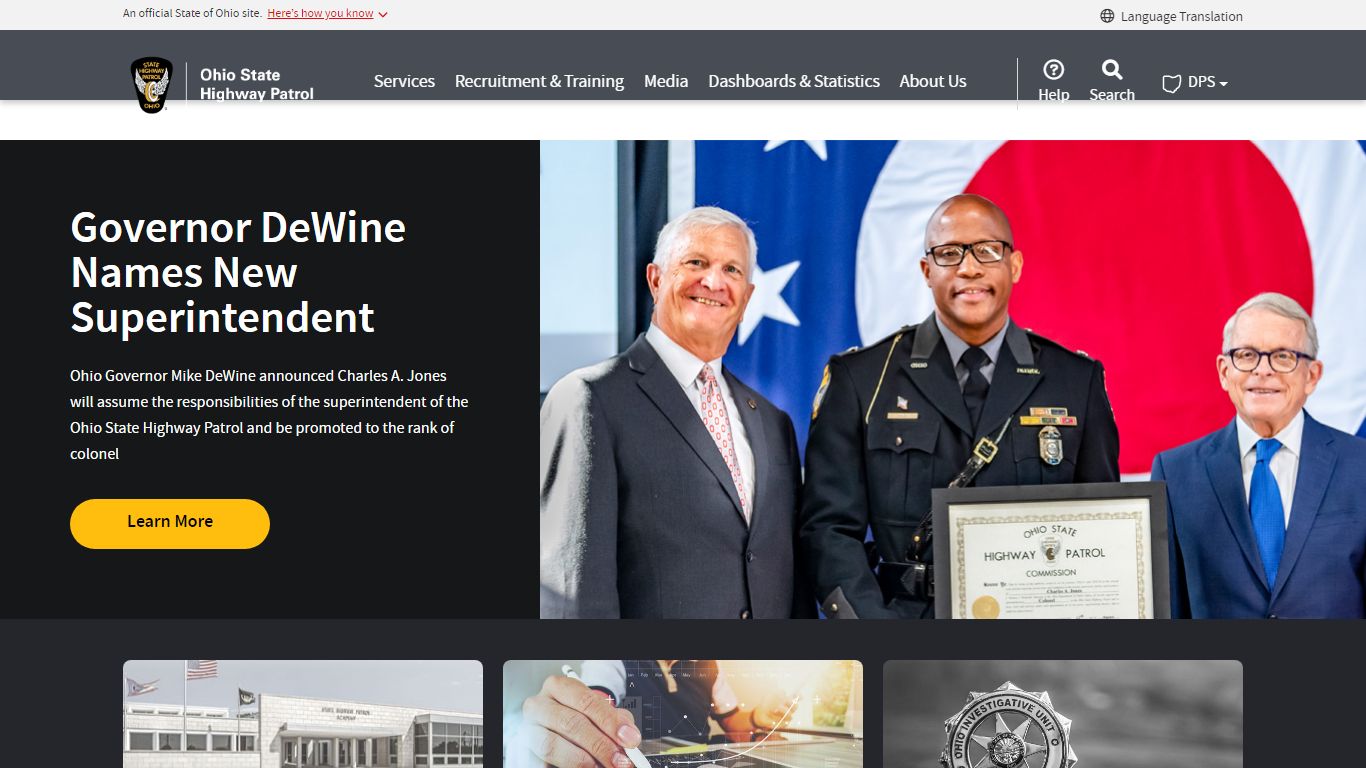Screen dimensions: 1366x768
Task: Open the Help question mark icon
Action: (1053, 69)
